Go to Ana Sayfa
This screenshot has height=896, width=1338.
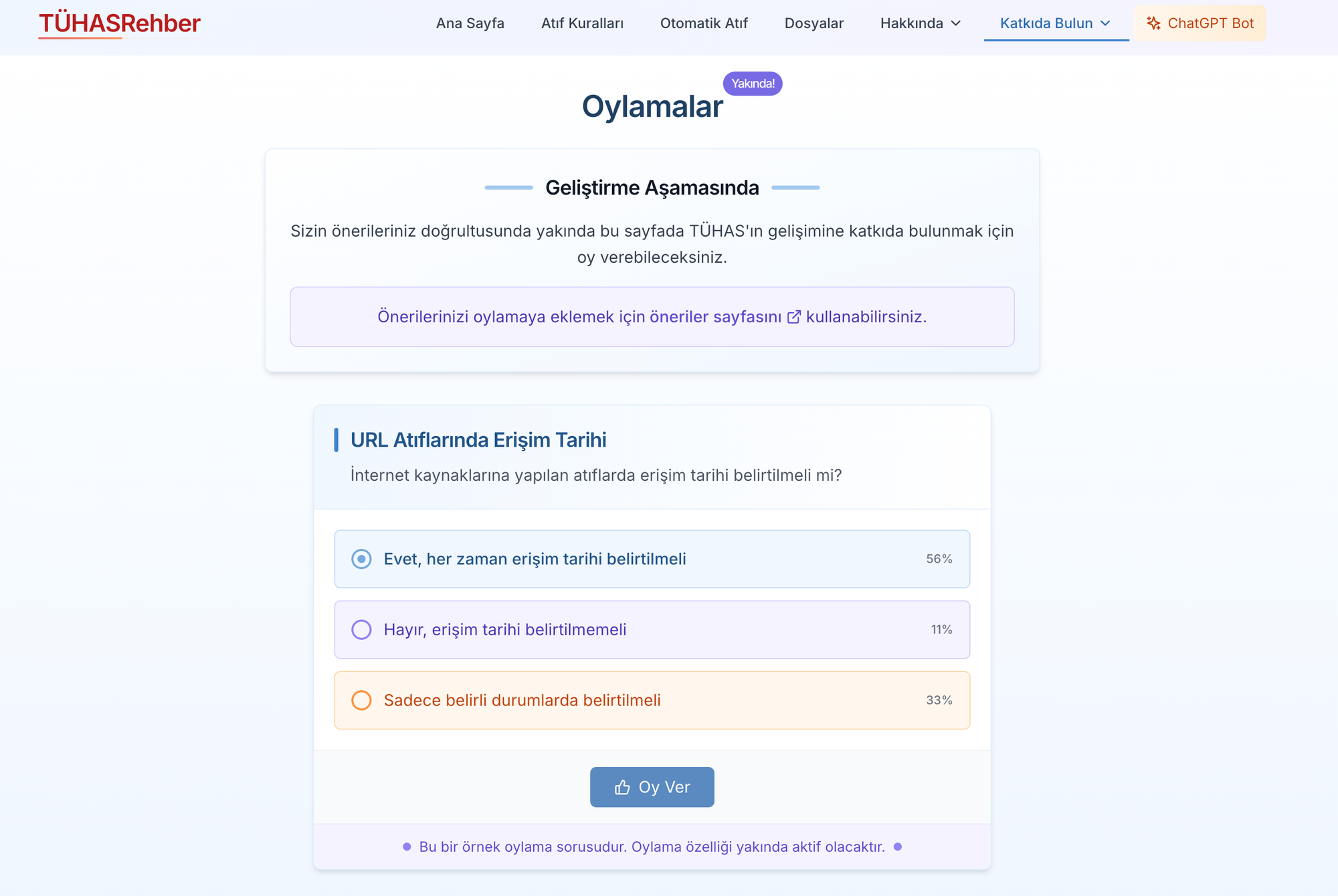470,23
